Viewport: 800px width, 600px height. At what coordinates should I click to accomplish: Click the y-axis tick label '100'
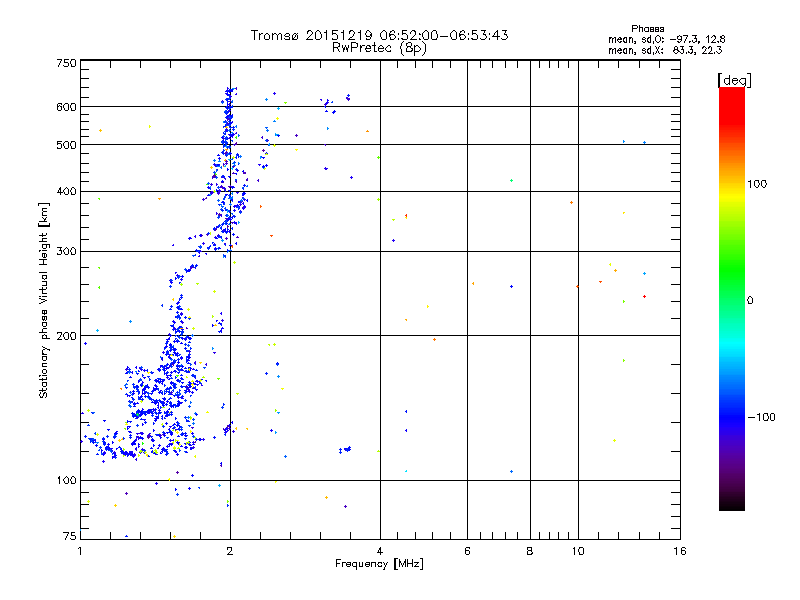(66, 481)
